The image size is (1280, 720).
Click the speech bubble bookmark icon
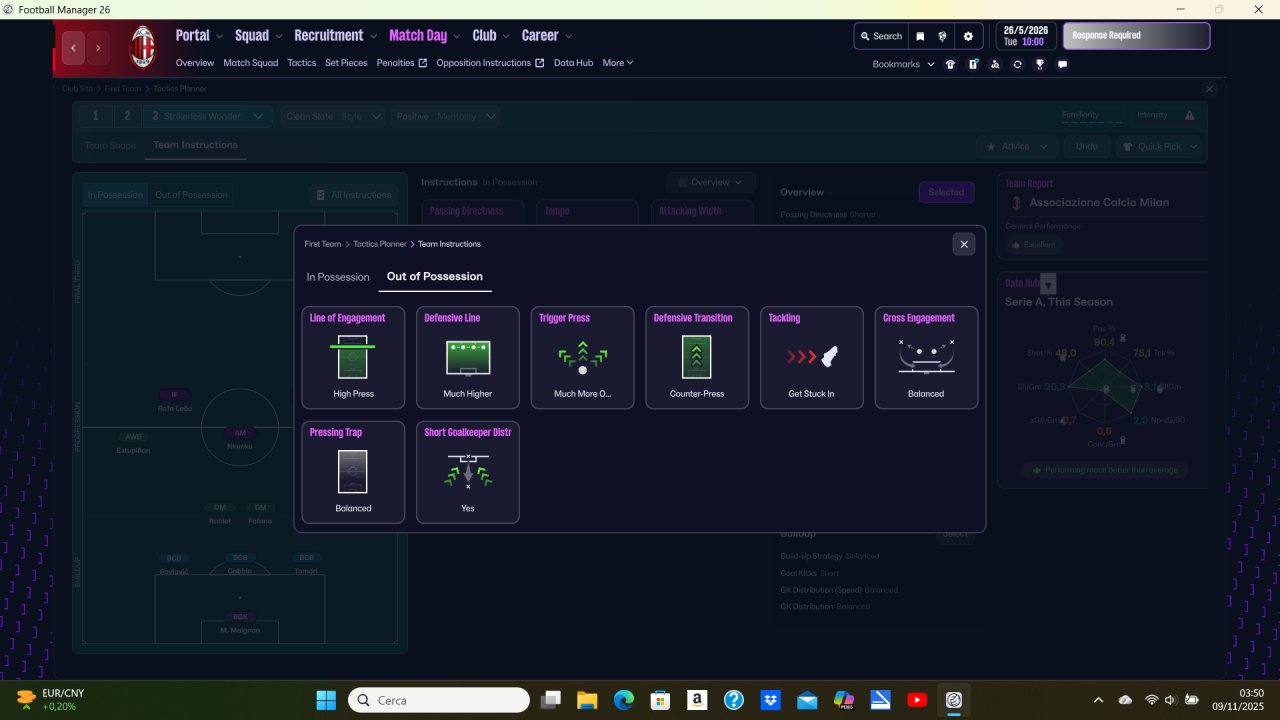pos(1062,64)
